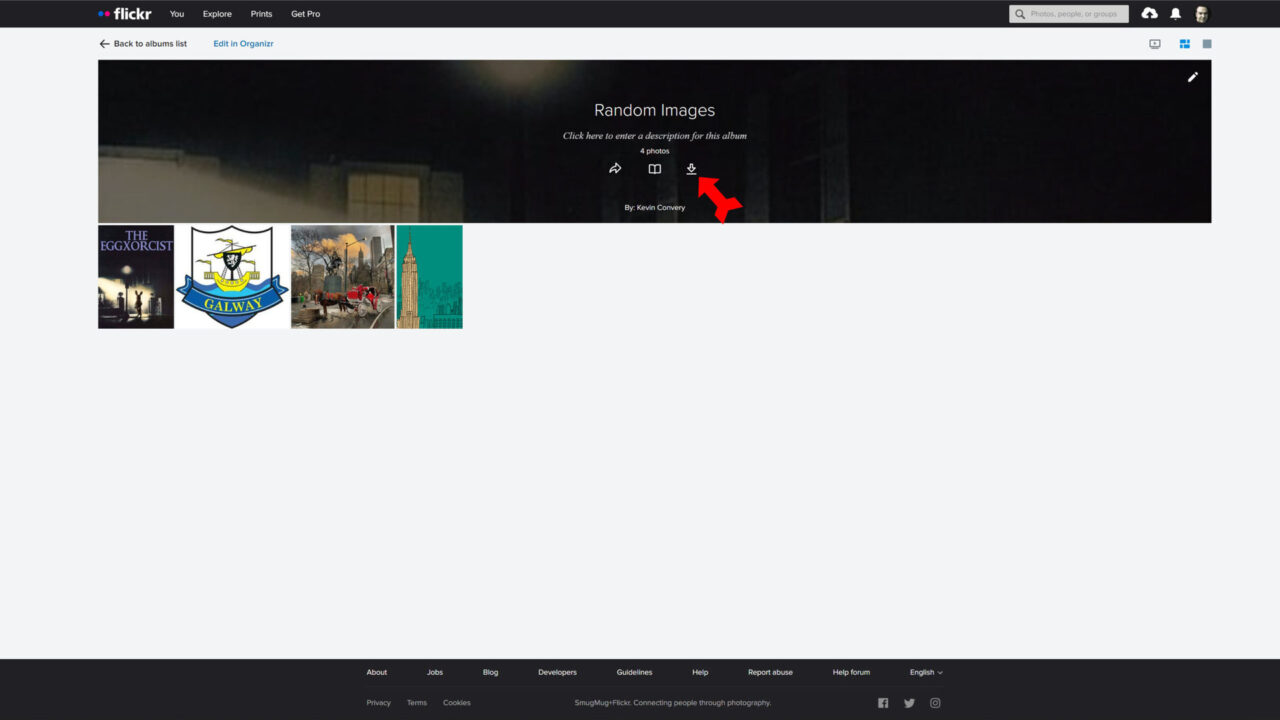Open Flickr's Twitter icon in footer
This screenshot has width=1280, height=720.
pos(909,703)
